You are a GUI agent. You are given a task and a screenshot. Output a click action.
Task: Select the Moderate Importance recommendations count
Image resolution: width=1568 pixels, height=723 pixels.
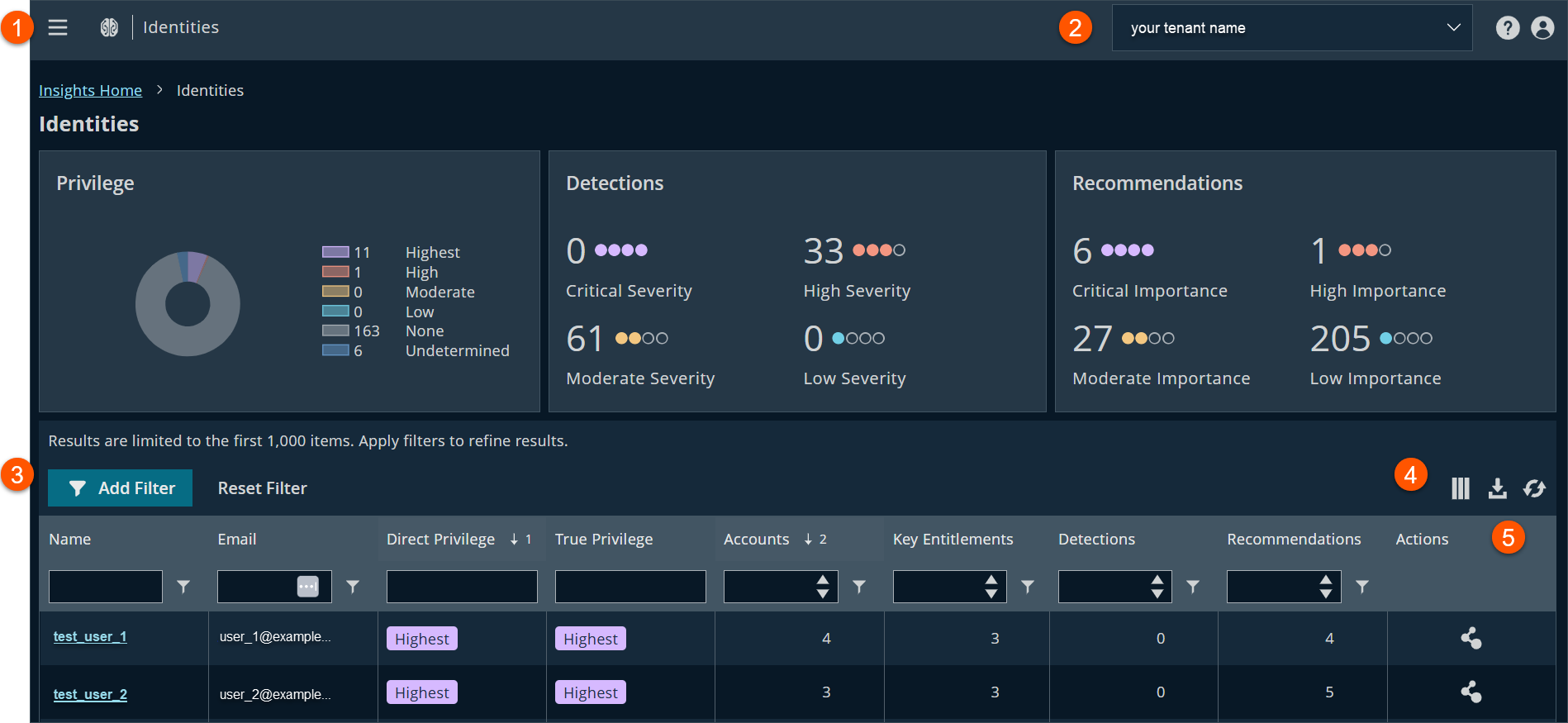(x=1092, y=339)
